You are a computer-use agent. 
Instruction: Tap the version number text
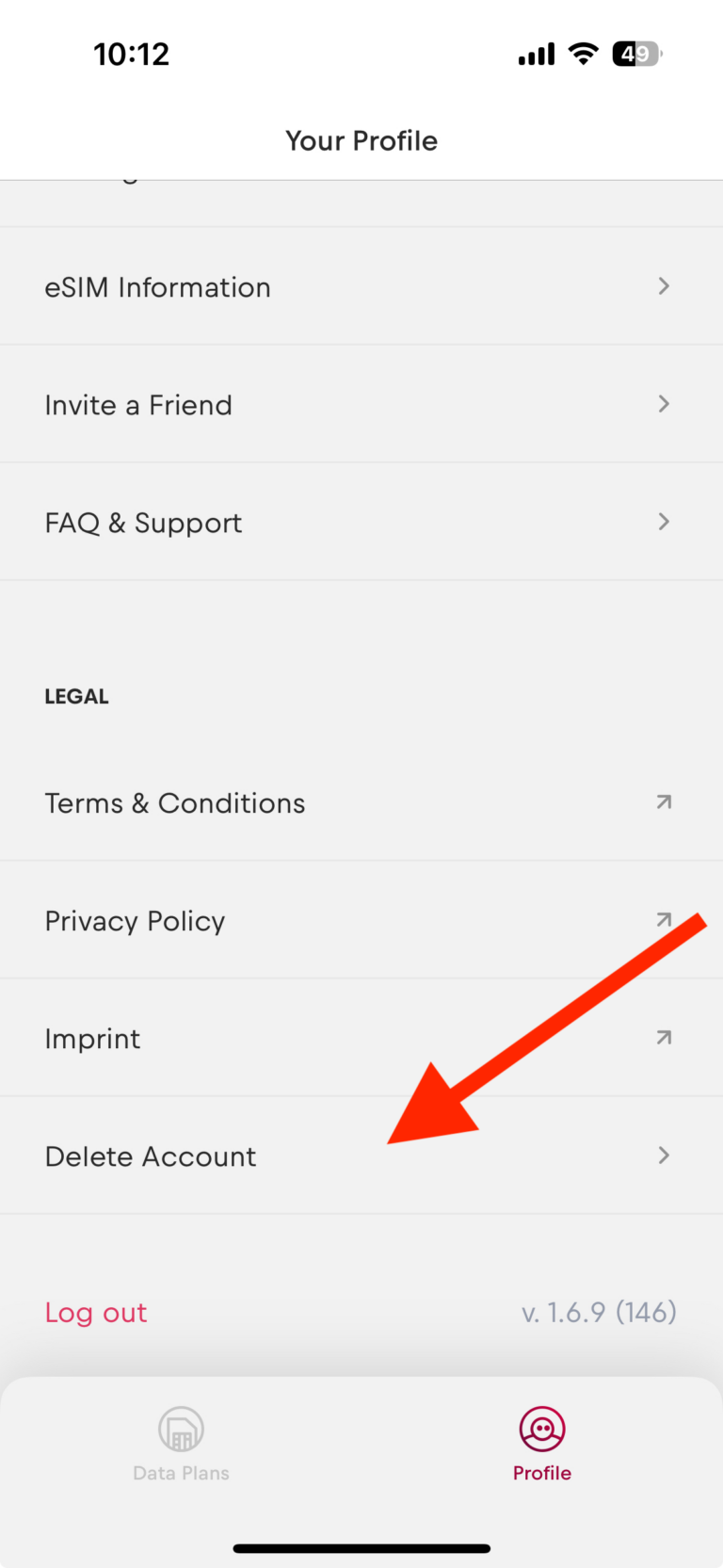pos(599,1313)
